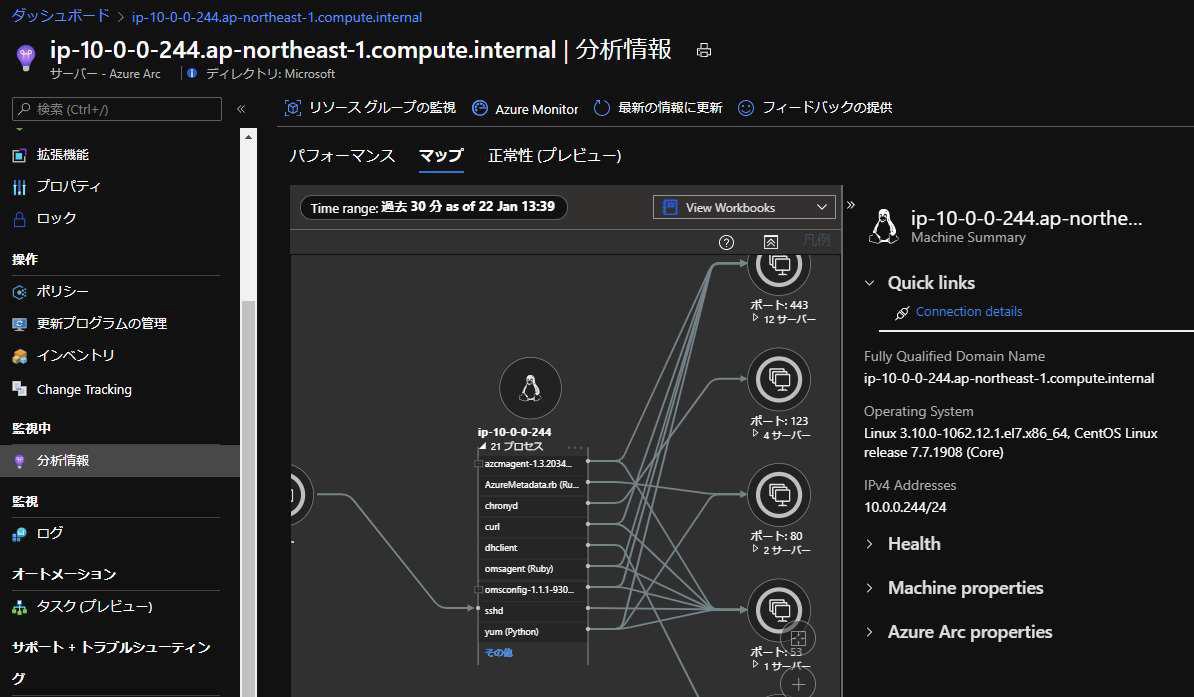Image resolution: width=1194 pixels, height=697 pixels.
Task: Select the マップ tab
Action: coord(441,155)
